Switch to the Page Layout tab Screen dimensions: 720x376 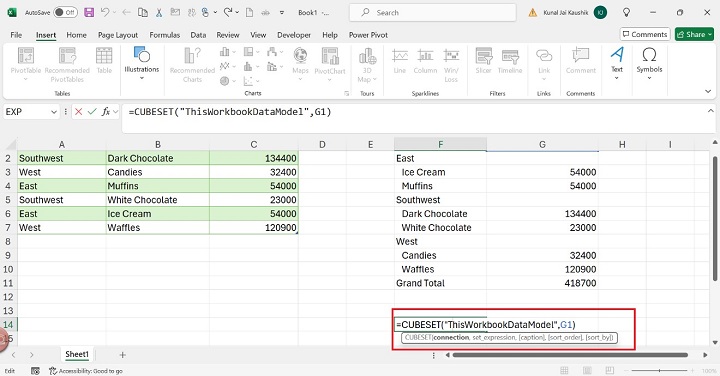(x=118, y=35)
